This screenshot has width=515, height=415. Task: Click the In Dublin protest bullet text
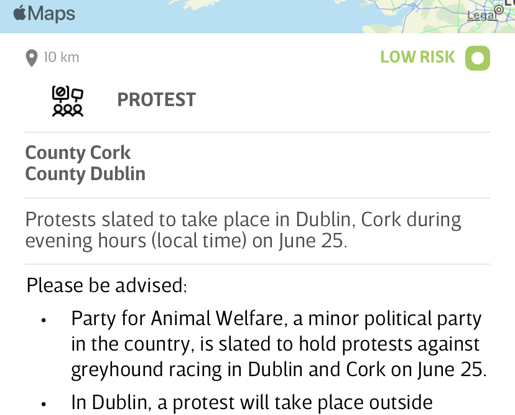coord(252,402)
